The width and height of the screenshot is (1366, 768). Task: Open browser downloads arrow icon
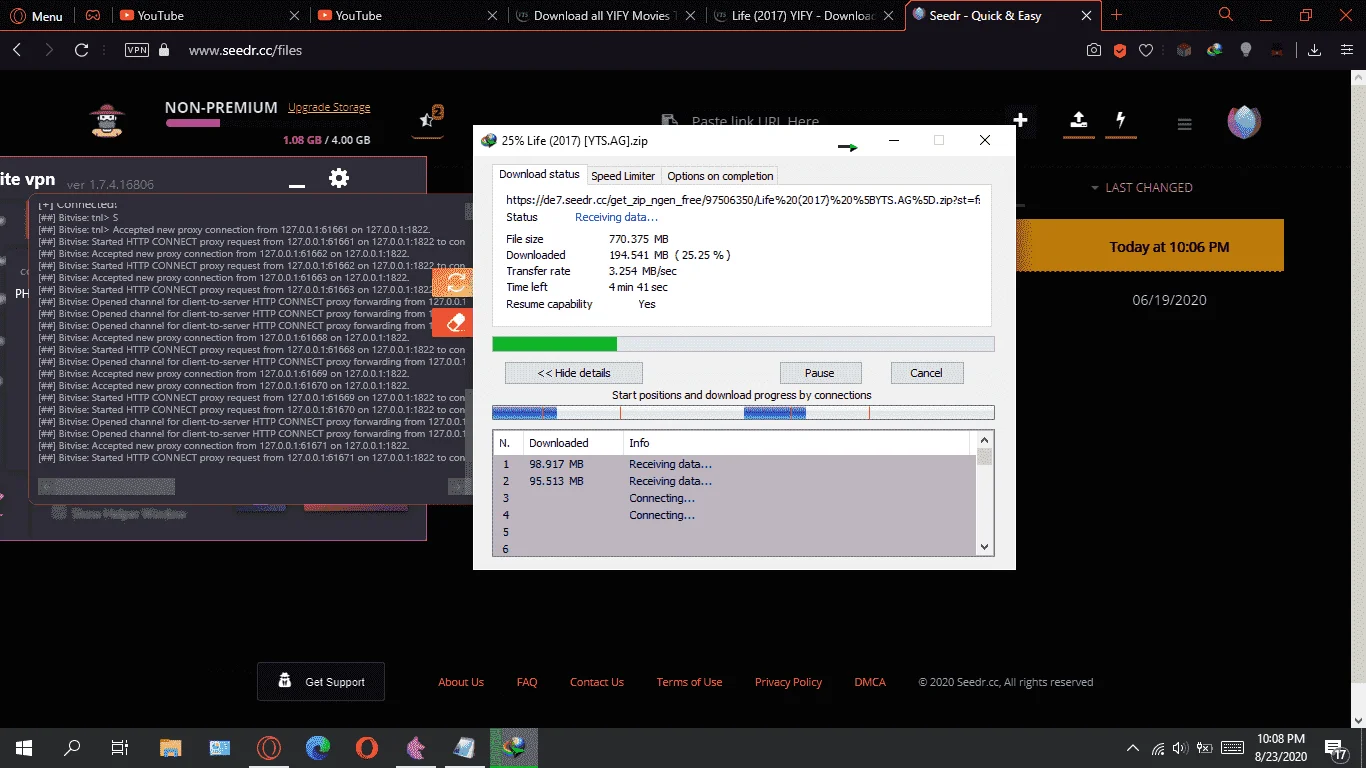click(x=1315, y=50)
